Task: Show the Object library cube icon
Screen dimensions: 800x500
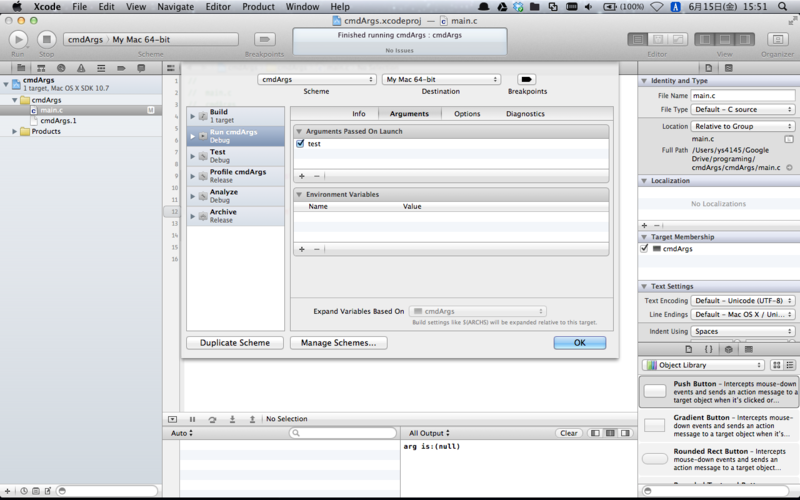Action: [729, 349]
